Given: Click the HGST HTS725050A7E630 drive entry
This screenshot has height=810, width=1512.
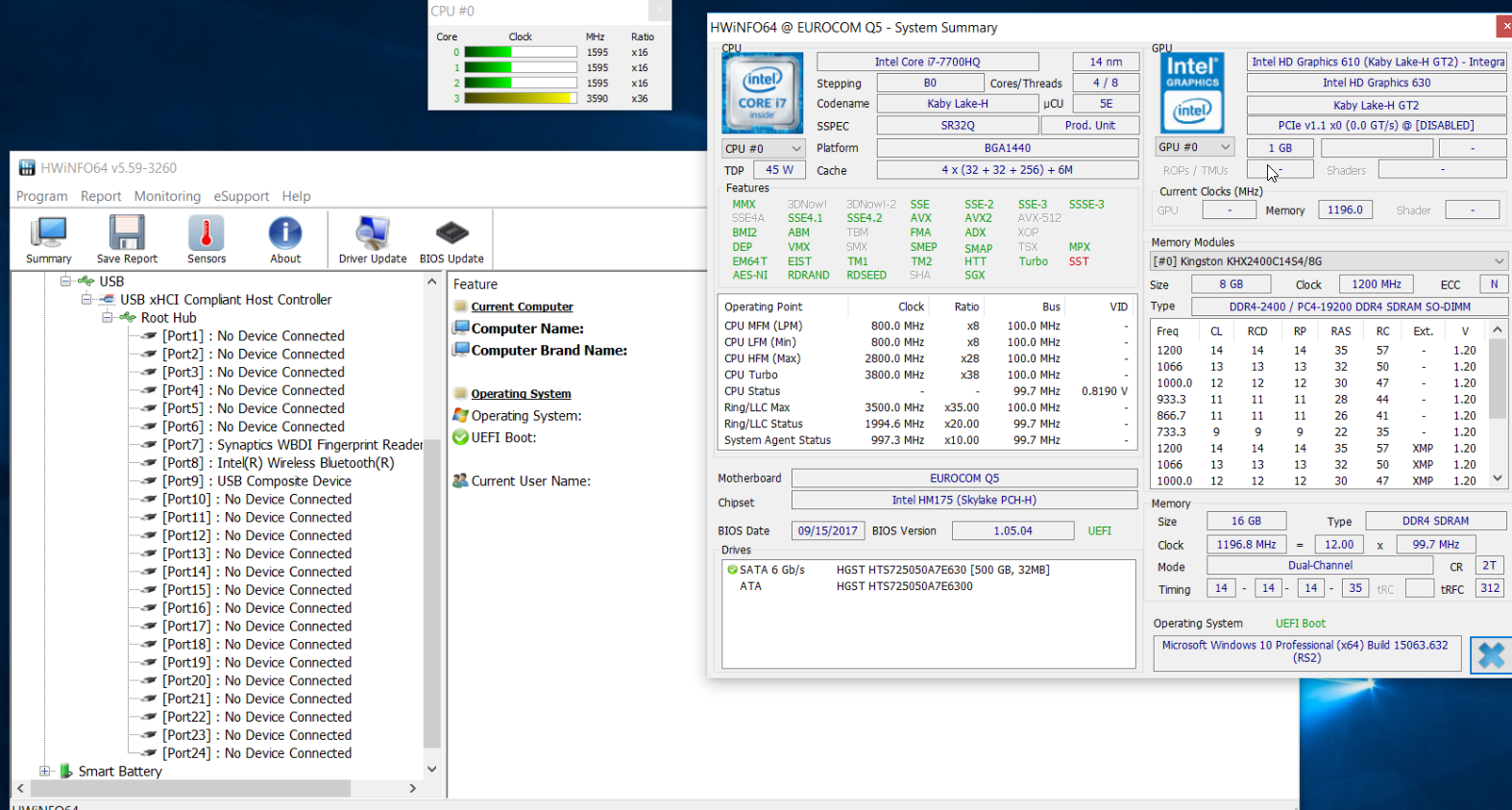Looking at the screenshot, I should tap(942, 570).
